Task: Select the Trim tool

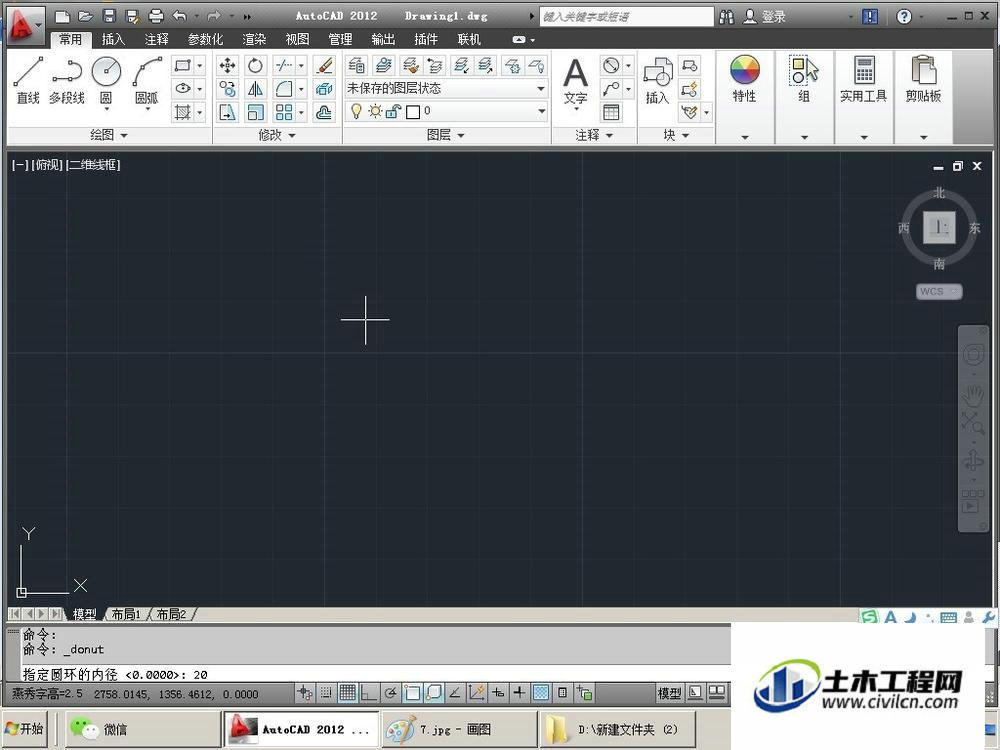Action: [x=284, y=66]
